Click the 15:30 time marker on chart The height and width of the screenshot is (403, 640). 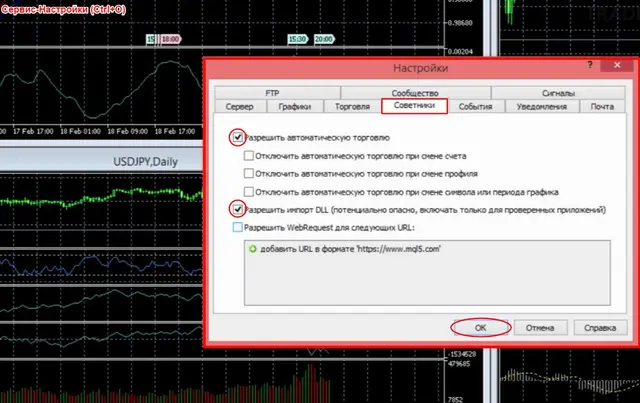[x=298, y=39]
